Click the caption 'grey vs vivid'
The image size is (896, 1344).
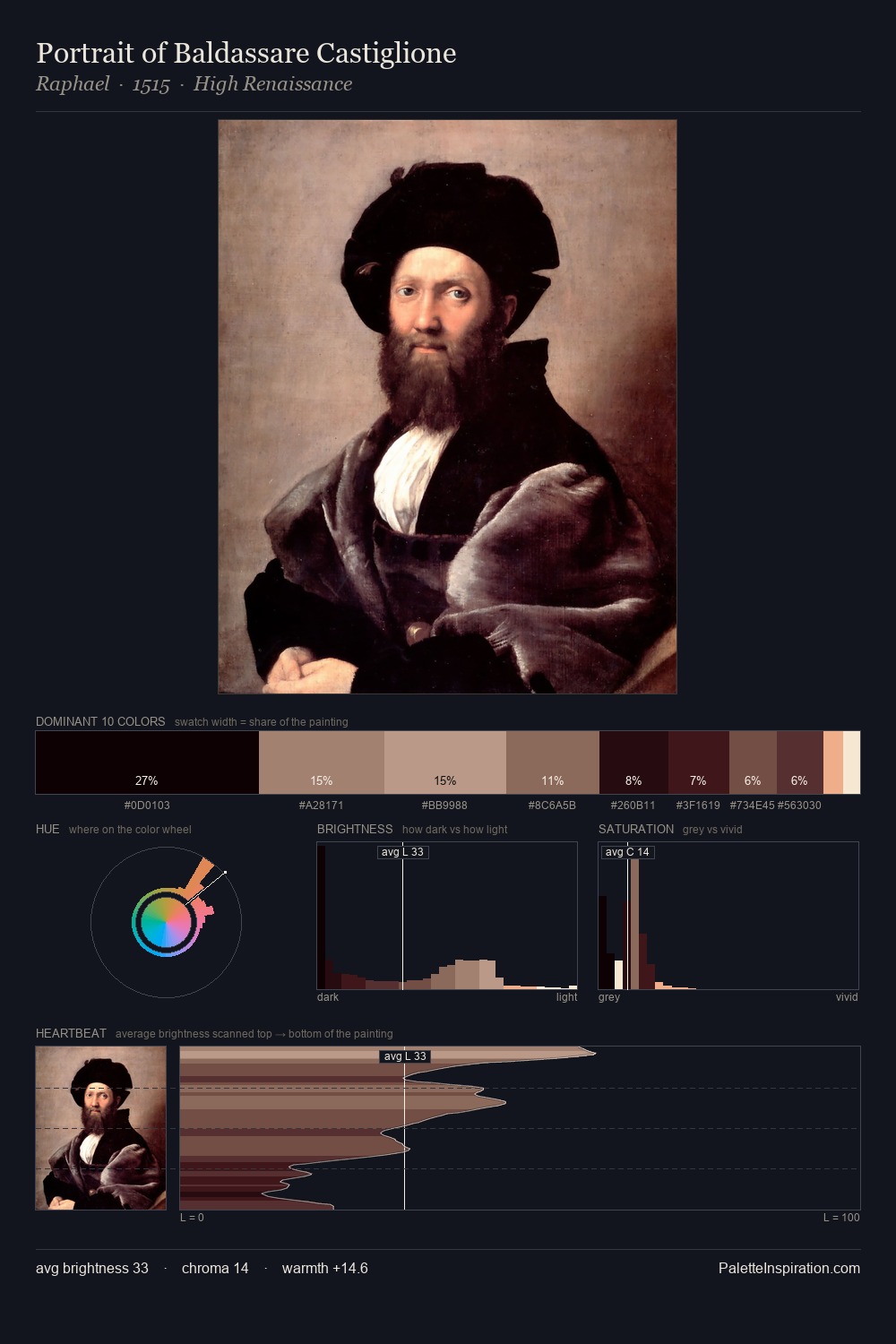(x=712, y=830)
